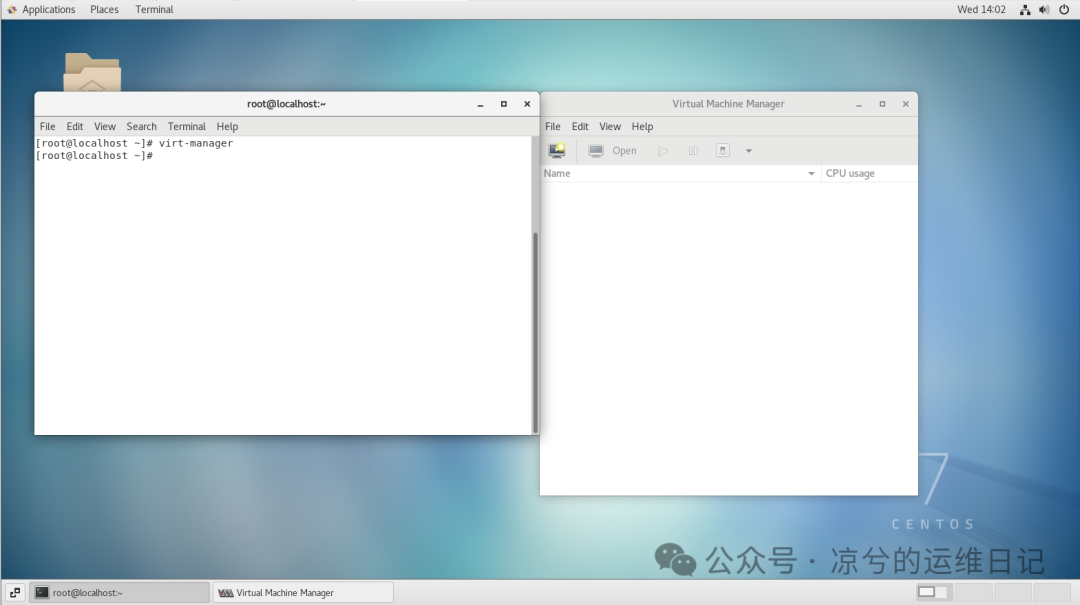The width and height of the screenshot is (1080, 605).
Task: Sort by Name column header
Action: 680,174
